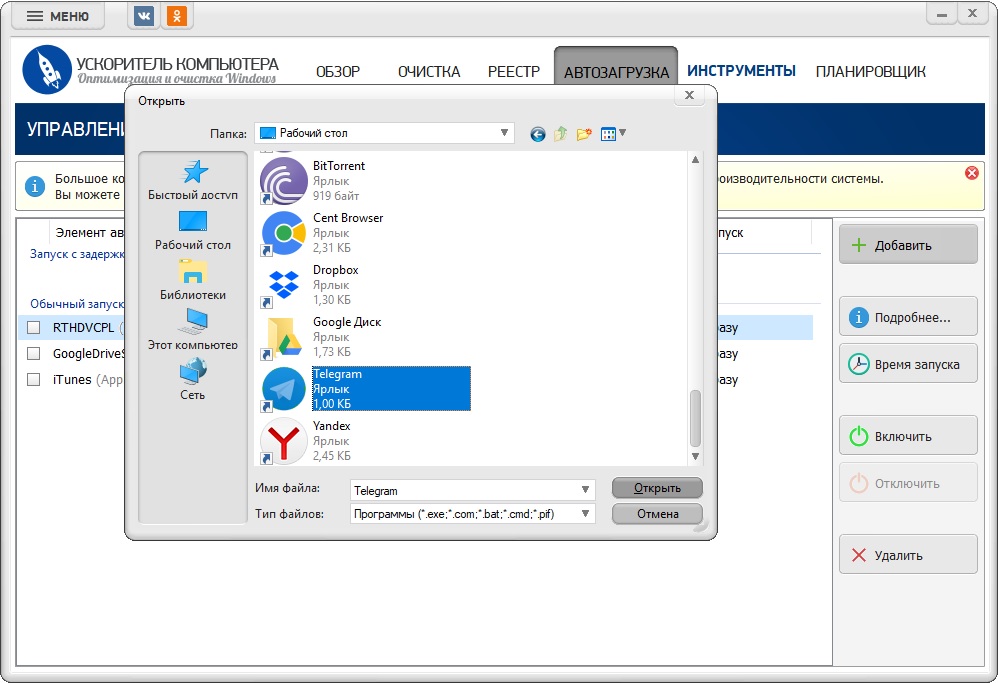Click the file list scrollbar thumb
This screenshot has height=683, width=998.
pyautogui.click(x=696, y=418)
